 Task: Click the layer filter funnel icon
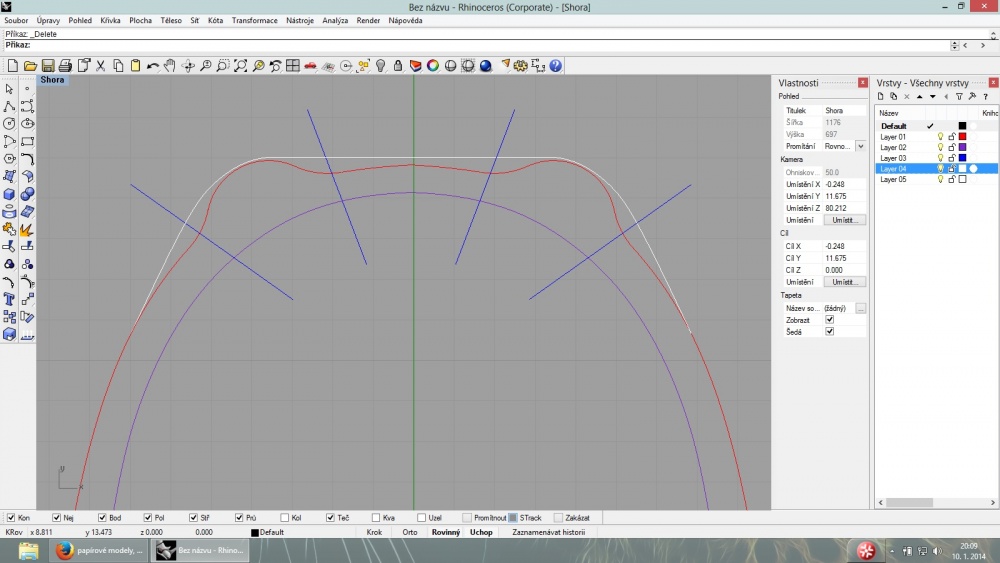(959, 96)
